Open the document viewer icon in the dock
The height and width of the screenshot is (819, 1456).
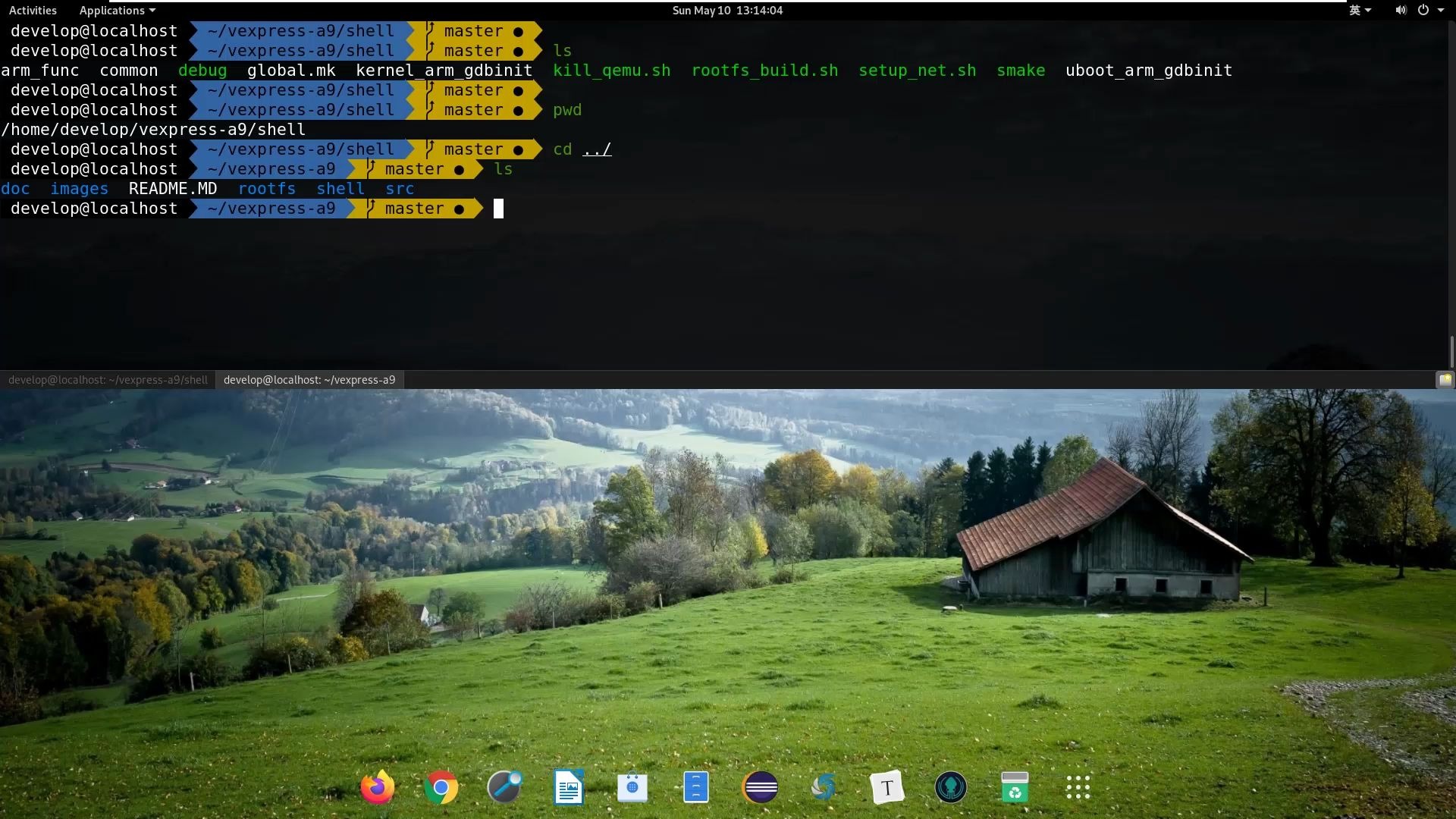pyautogui.click(x=568, y=786)
